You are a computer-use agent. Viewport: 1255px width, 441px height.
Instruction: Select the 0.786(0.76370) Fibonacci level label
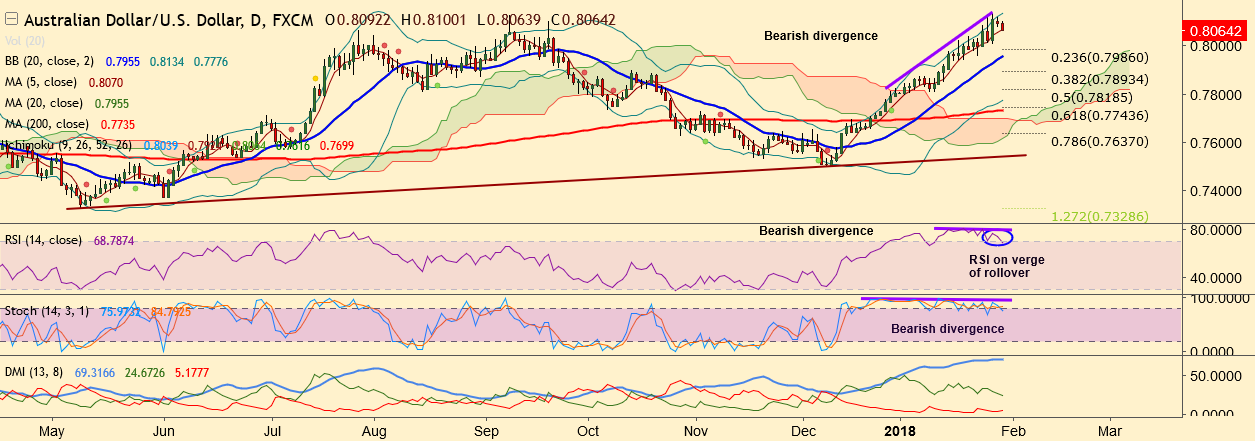(1099, 142)
